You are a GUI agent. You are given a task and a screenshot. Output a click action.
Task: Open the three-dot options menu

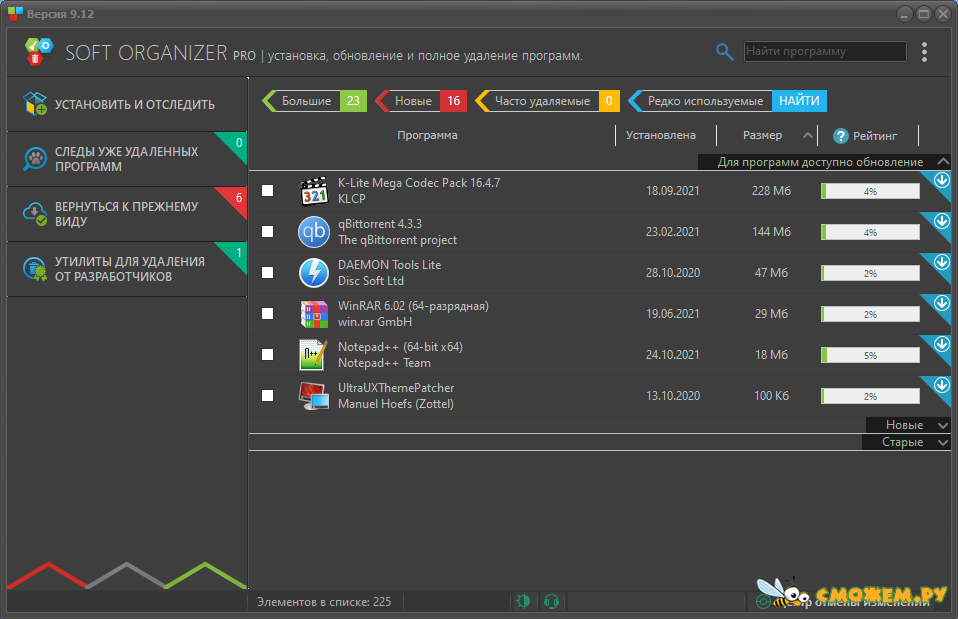click(x=924, y=52)
